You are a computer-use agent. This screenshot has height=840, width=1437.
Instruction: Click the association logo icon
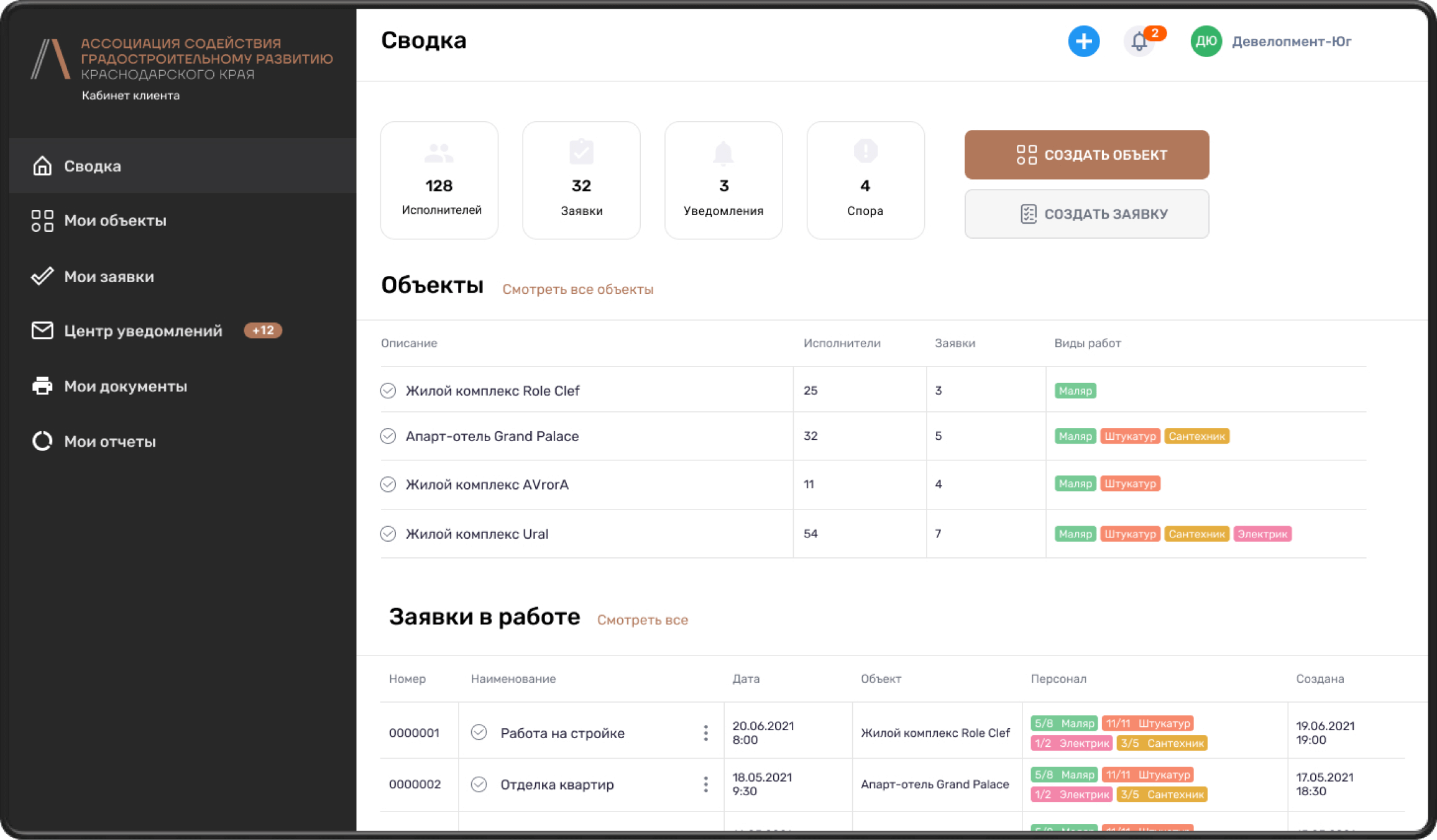(x=51, y=60)
